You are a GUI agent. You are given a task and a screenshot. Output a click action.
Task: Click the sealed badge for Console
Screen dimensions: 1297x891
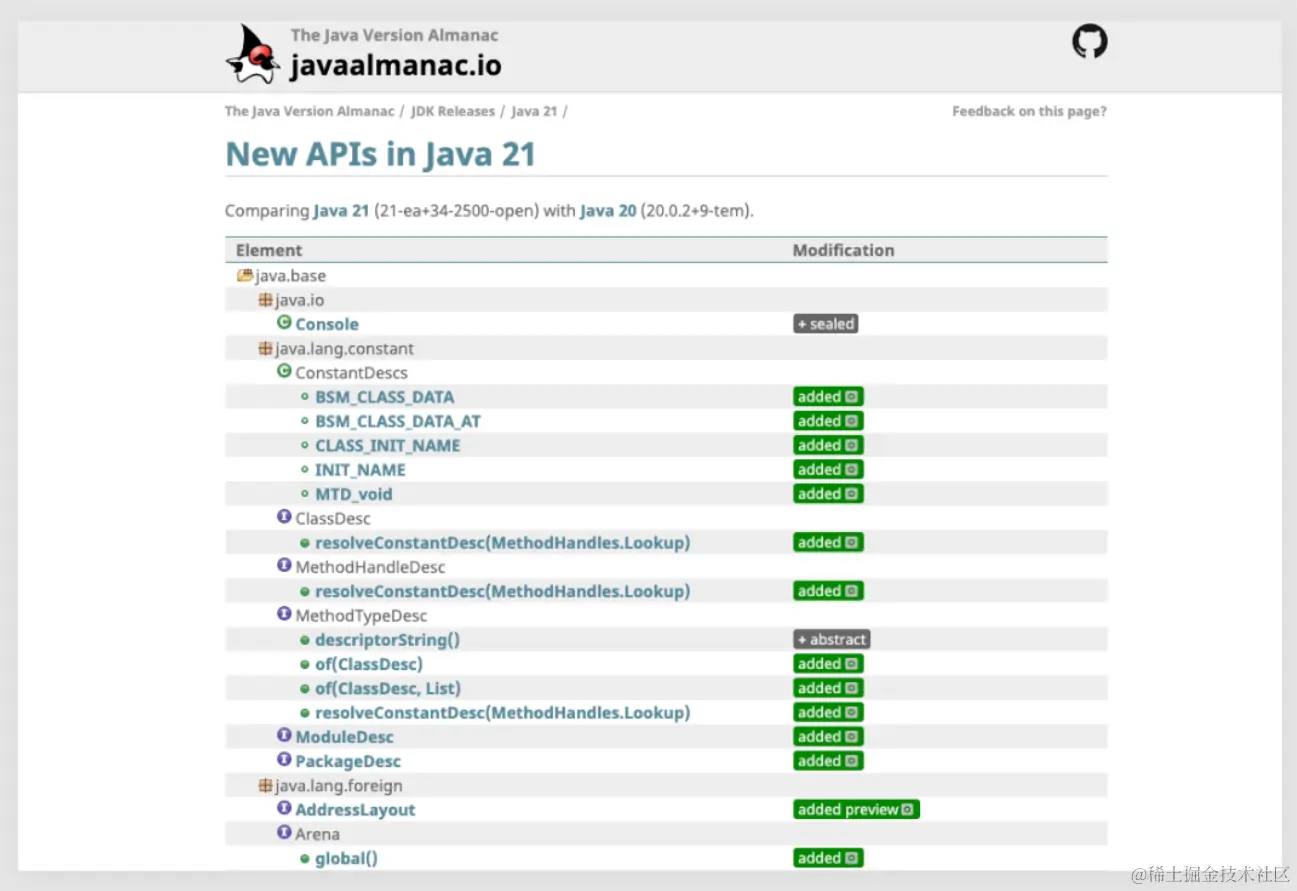coord(826,324)
